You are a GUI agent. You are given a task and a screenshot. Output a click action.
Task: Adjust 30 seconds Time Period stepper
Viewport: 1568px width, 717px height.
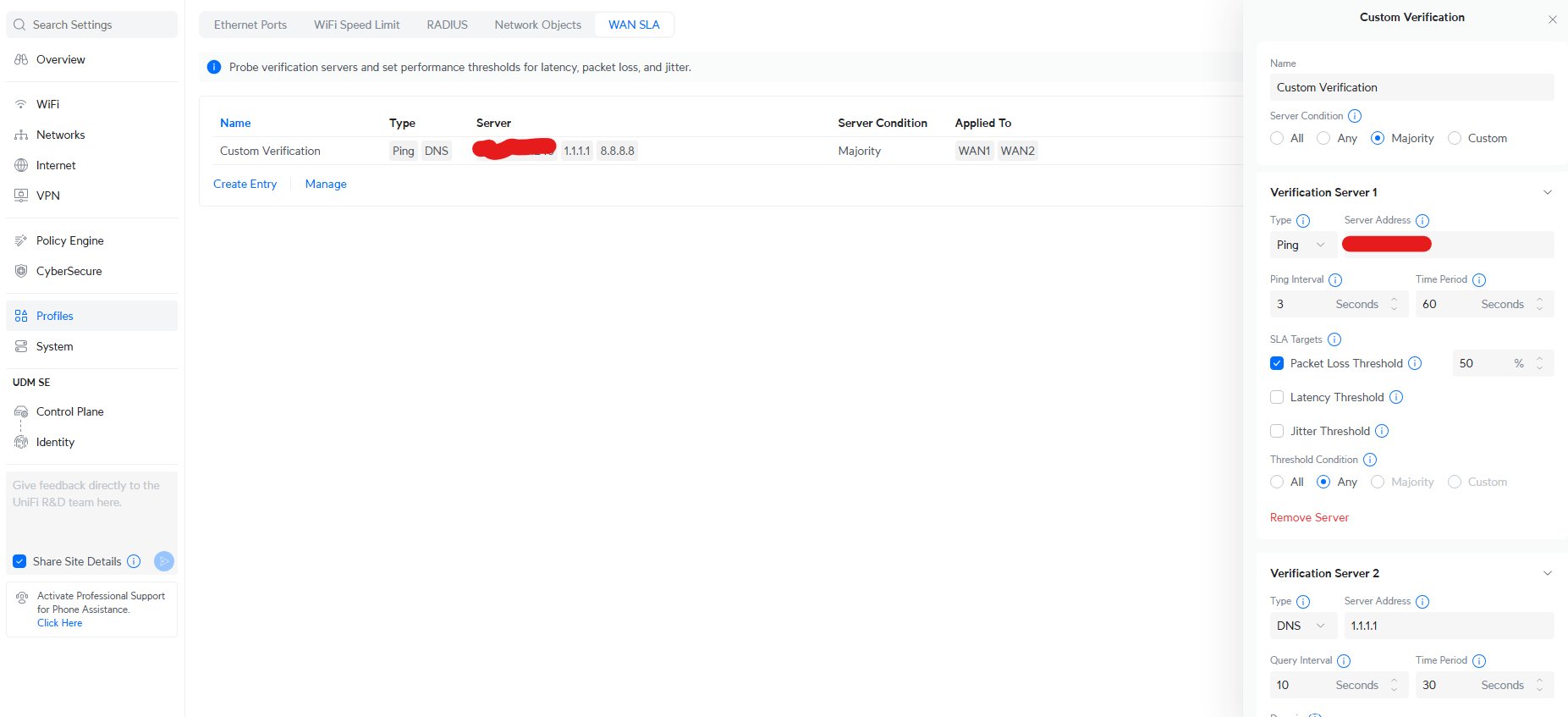[x=1540, y=685]
